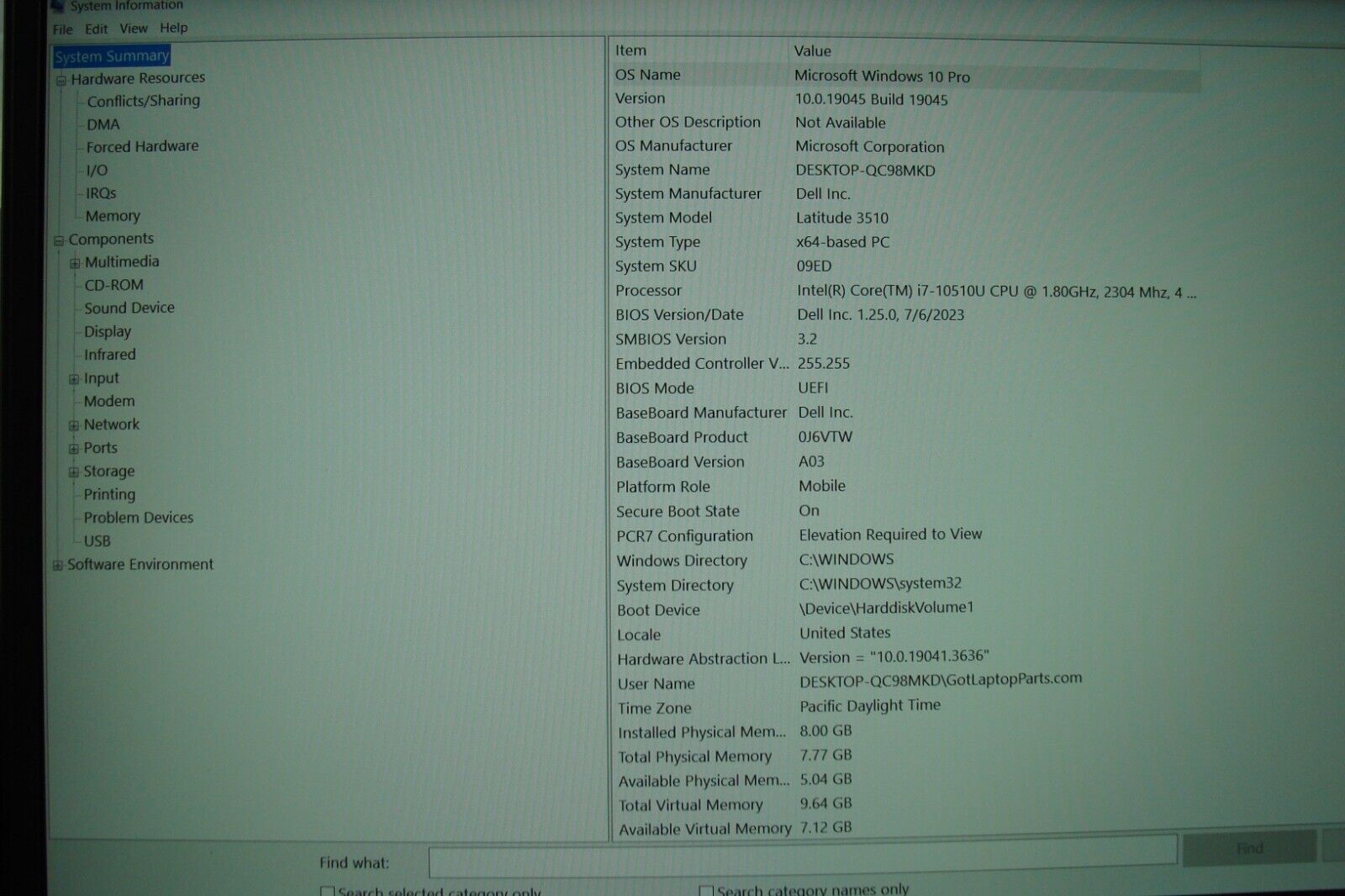1345x896 pixels.
Task: Click the Find button
Action: pyautogui.click(x=1249, y=848)
